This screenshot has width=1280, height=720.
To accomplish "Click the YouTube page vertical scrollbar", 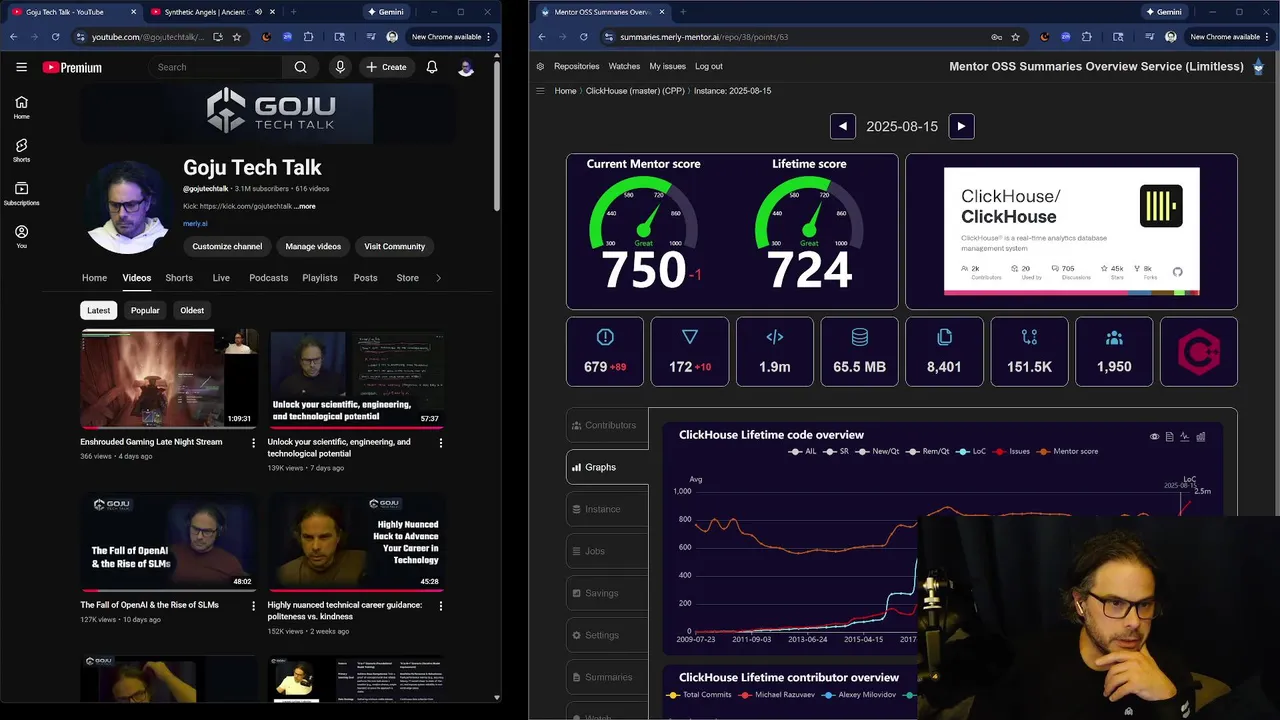I will [x=498, y=134].
